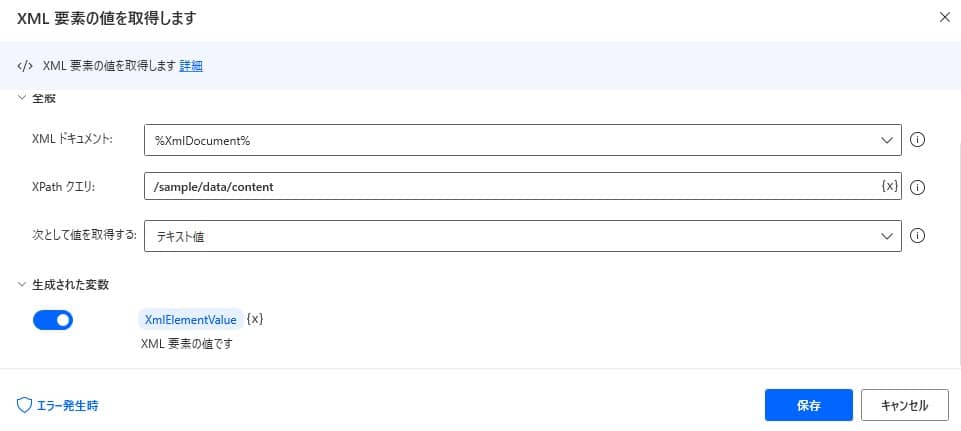Image resolution: width=961 pixels, height=431 pixels.
Task: Open variable picker {x} in XPath クエリ field
Action: click(889, 186)
